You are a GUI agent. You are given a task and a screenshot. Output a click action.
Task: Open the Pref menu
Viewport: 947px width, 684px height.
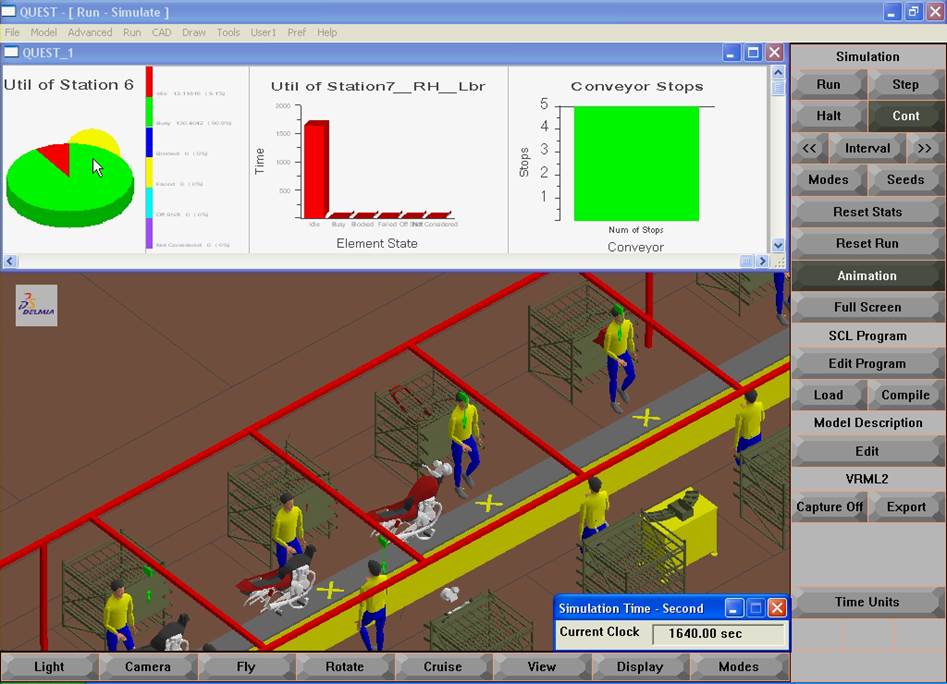pos(297,33)
